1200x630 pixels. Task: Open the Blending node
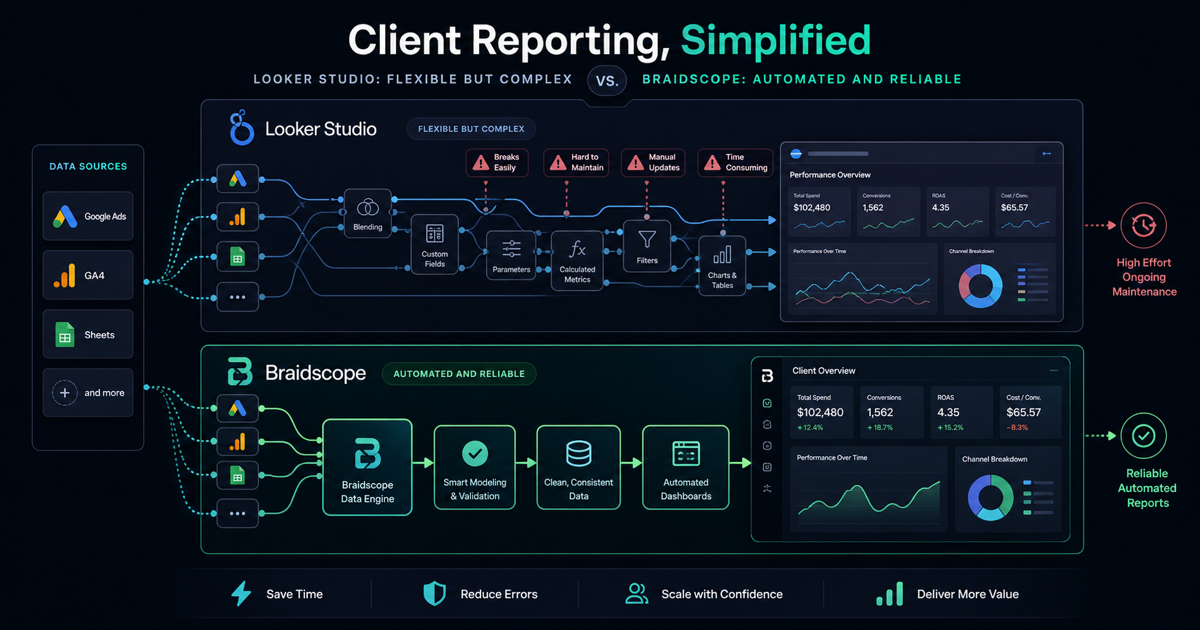click(368, 212)
